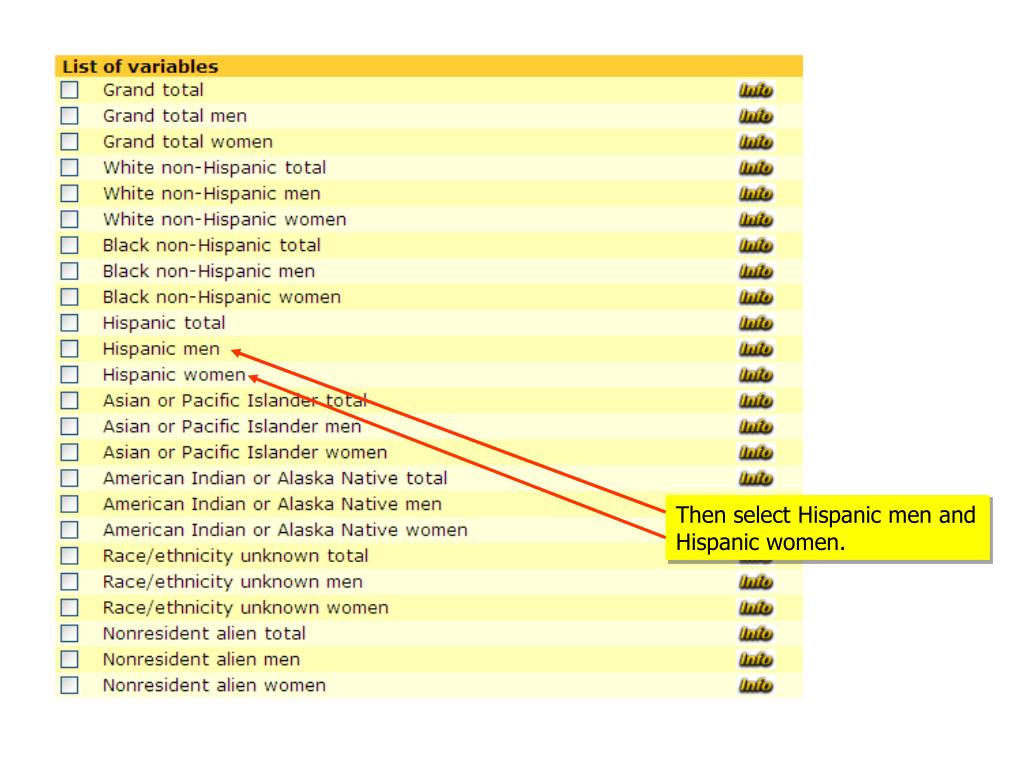Open Info for White non-Hispanic women
This screenshot has height=768, width=1024.
coord(756,219)
